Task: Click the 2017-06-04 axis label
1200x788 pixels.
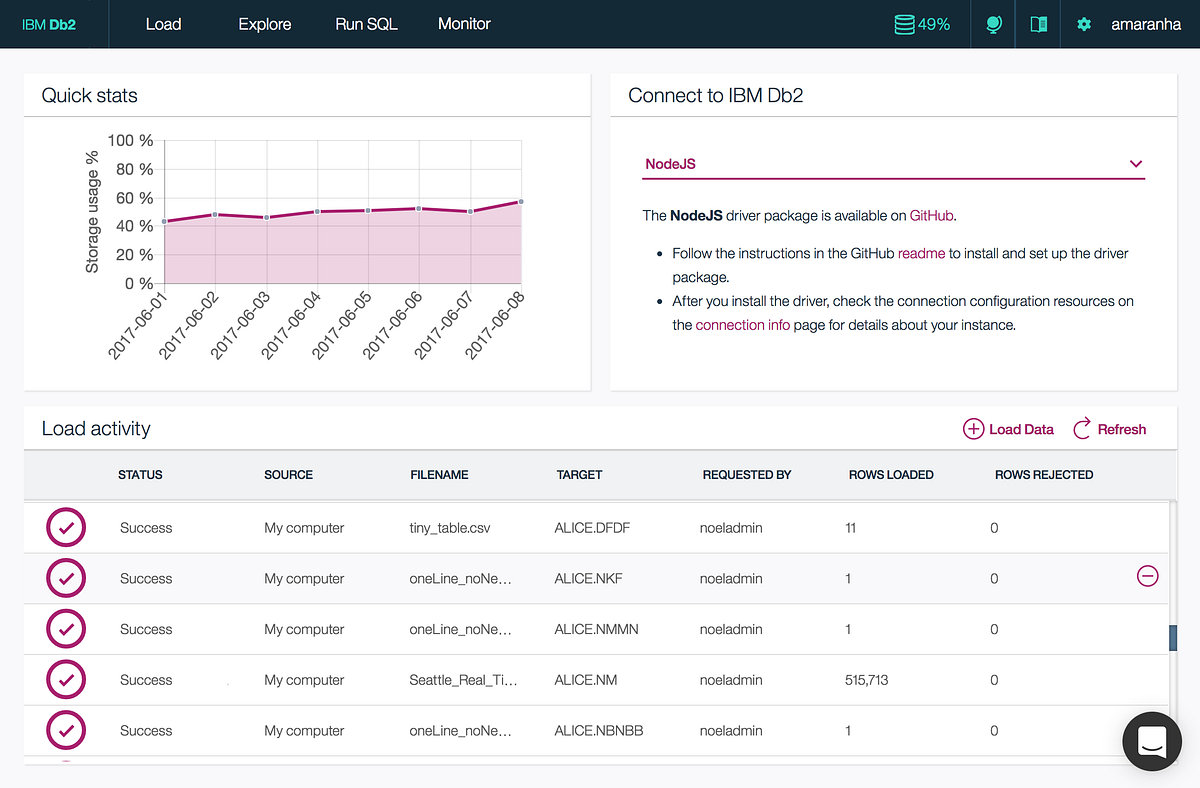Action: 292,324
